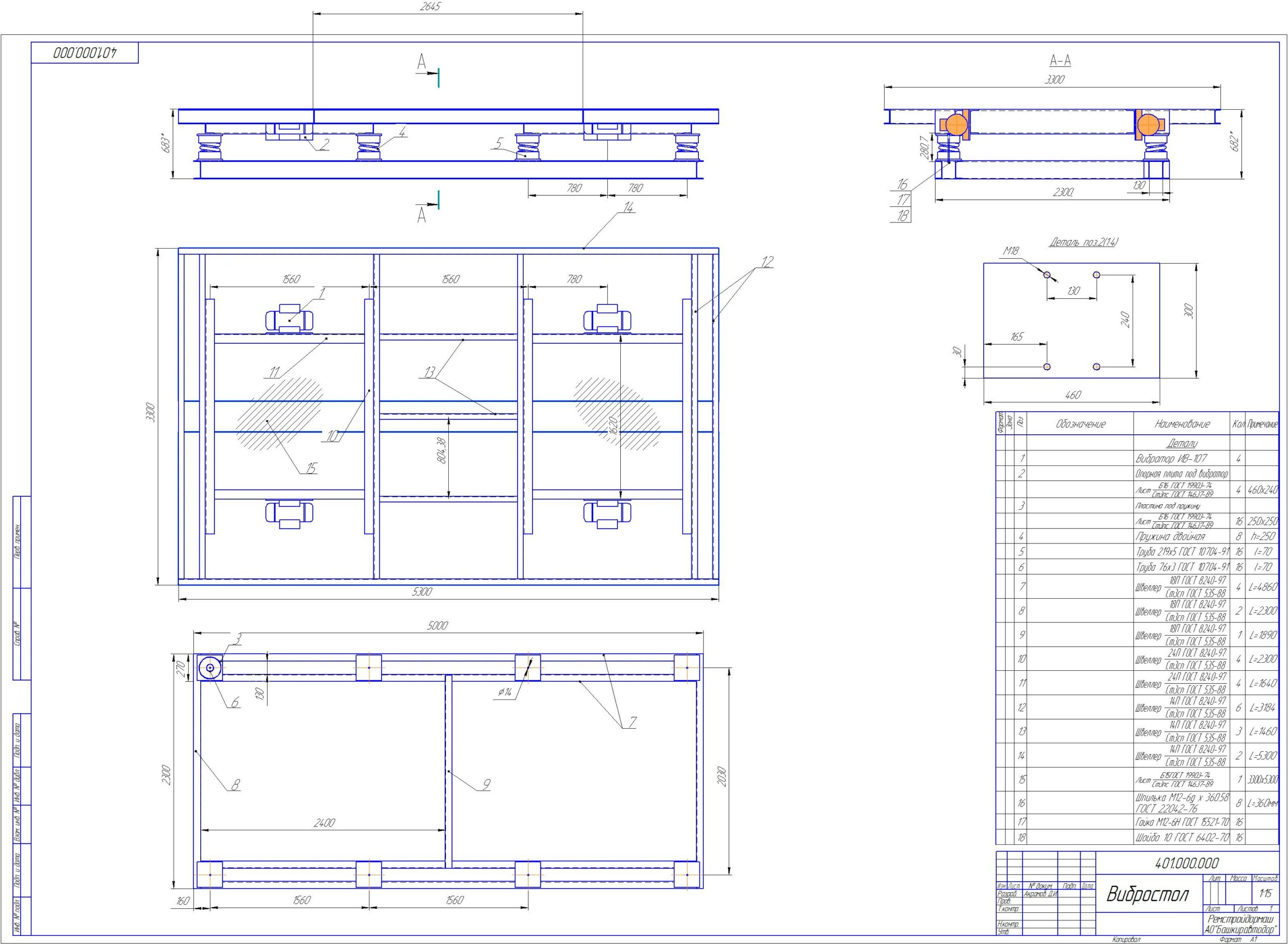This screenshot has height=944, width=1288.
Task: Click the A-A section view title
Action: (1060, 60)
